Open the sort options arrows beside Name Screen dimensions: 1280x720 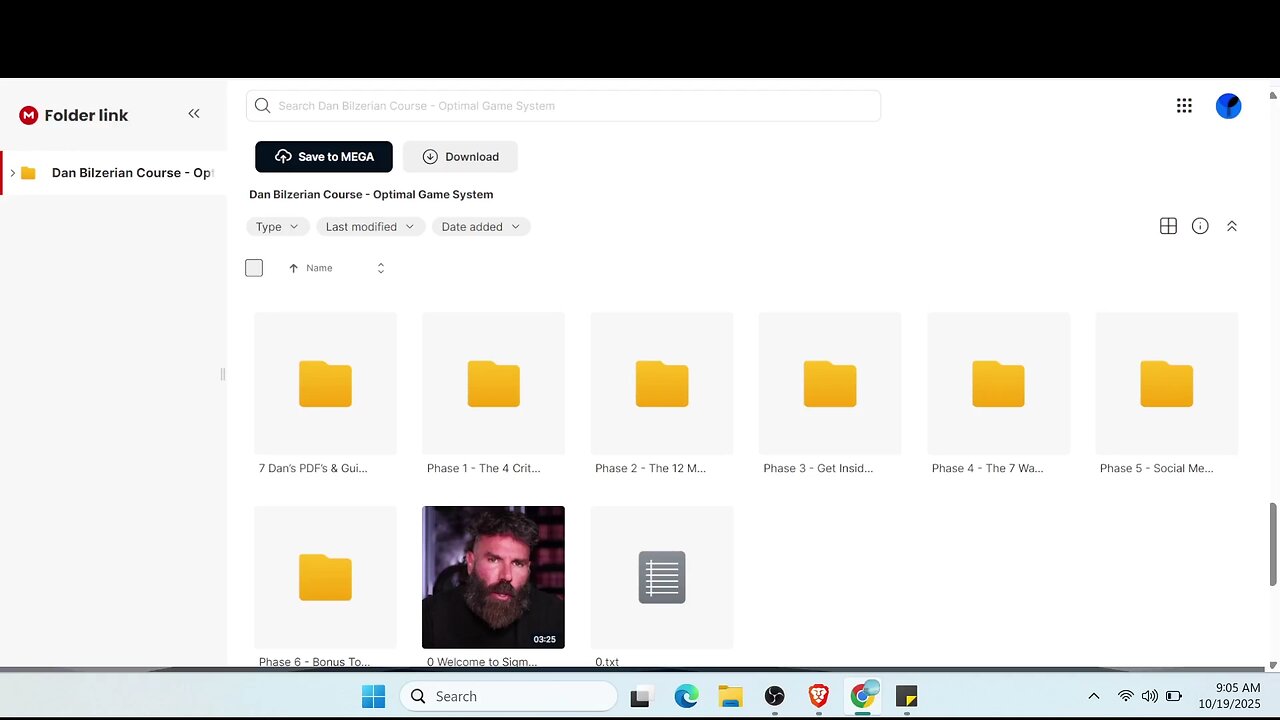tap(380, 268)
